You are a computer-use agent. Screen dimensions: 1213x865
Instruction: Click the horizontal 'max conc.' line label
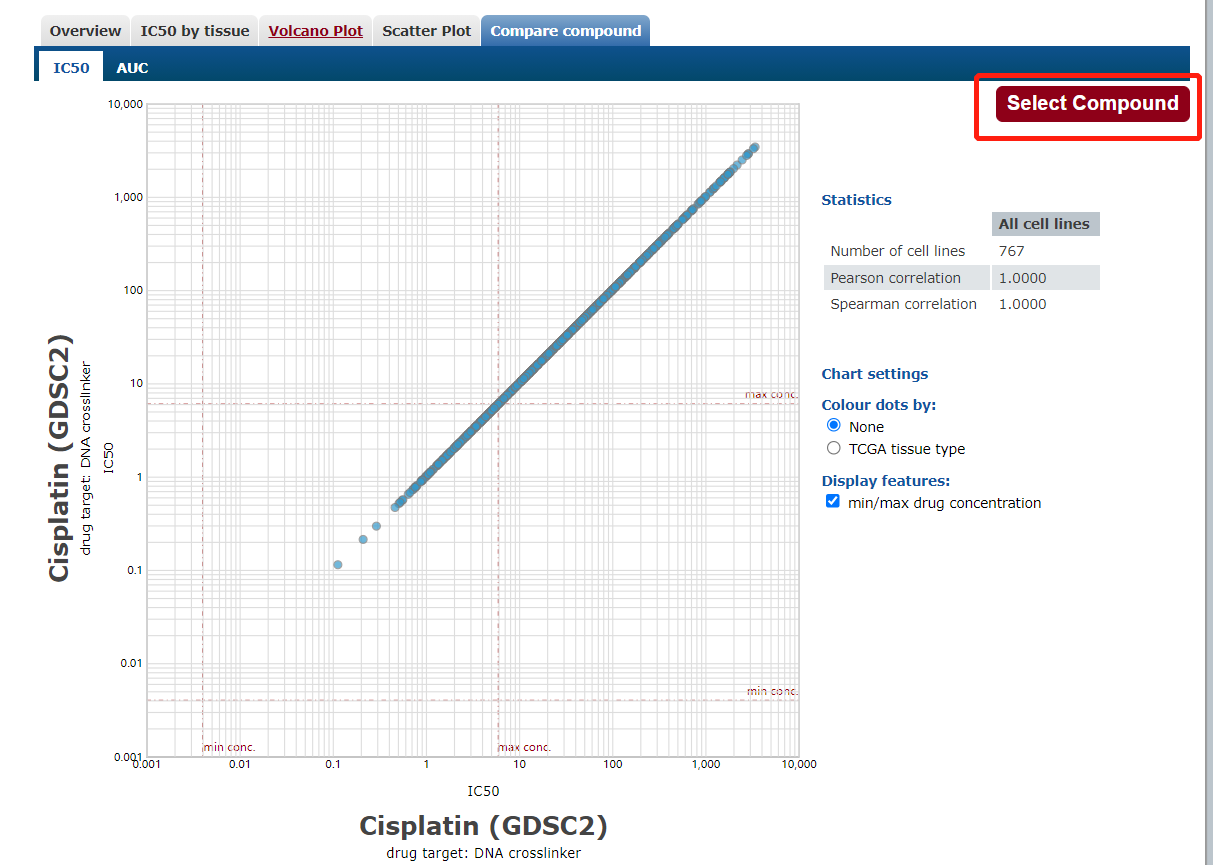coord(771,394)
